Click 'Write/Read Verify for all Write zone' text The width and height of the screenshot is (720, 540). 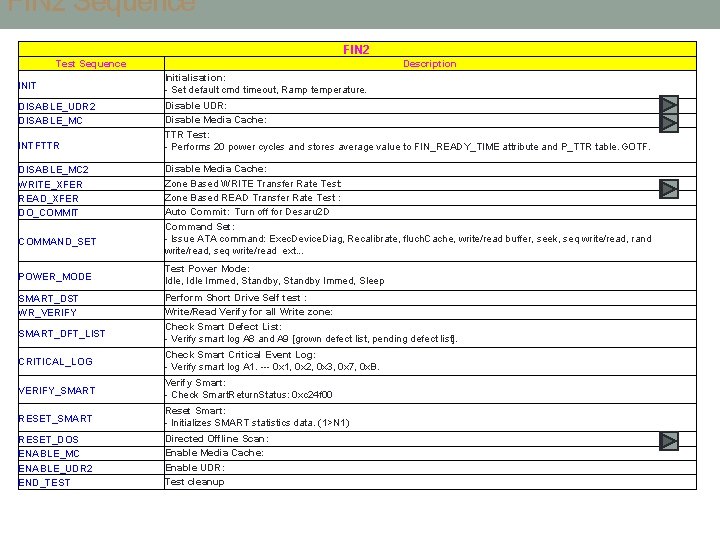tap(249, 311)
